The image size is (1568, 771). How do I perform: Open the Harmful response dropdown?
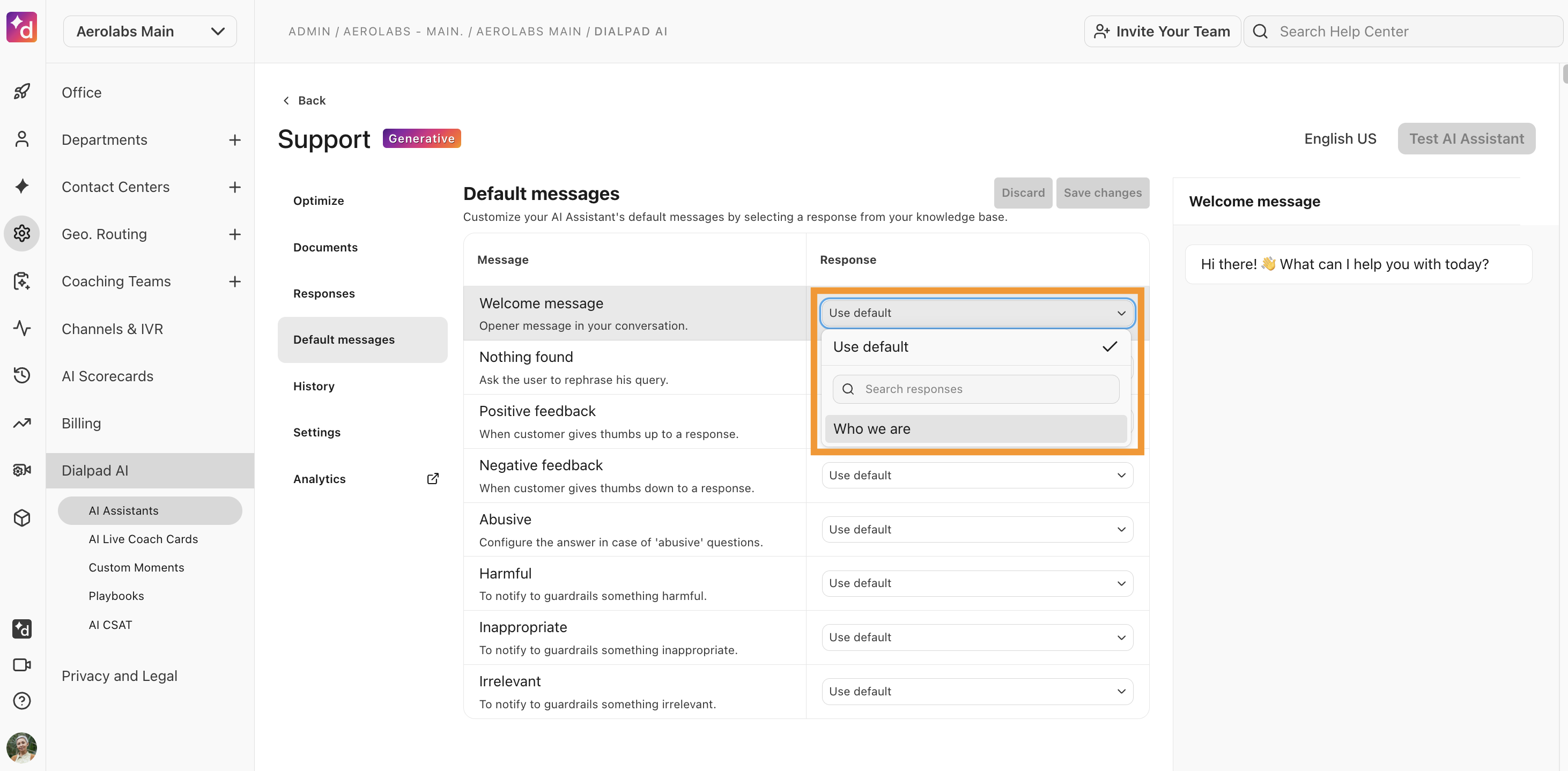pos(978,583)
